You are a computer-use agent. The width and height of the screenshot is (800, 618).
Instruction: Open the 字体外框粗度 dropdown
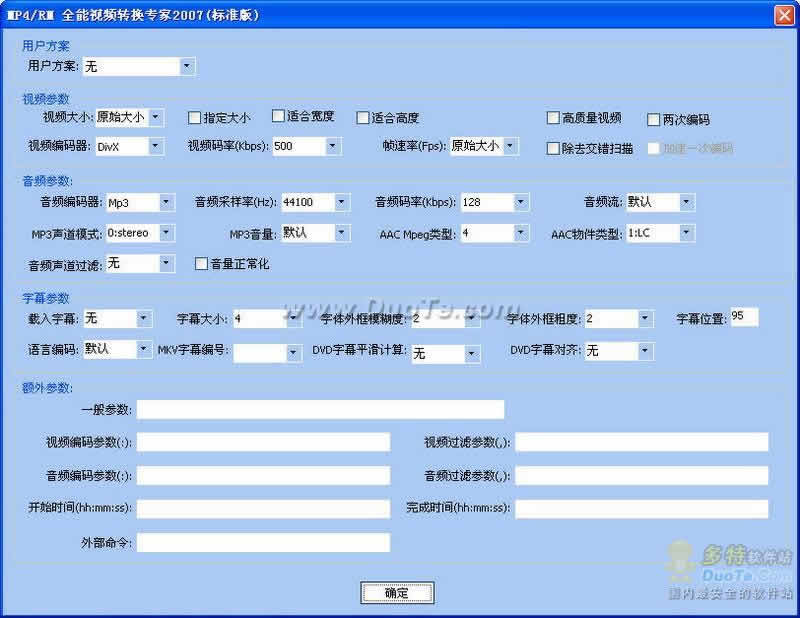[619, 319]
